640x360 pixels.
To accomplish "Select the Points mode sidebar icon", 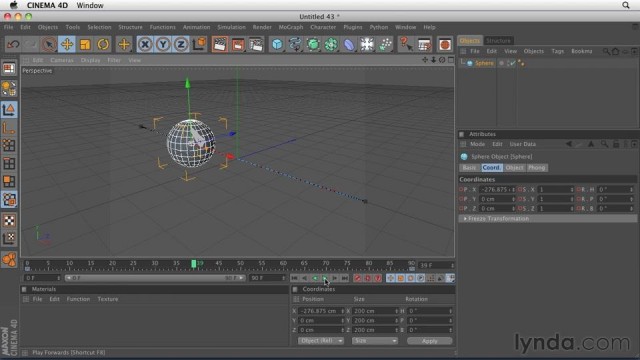I will (x=9, y=145).
